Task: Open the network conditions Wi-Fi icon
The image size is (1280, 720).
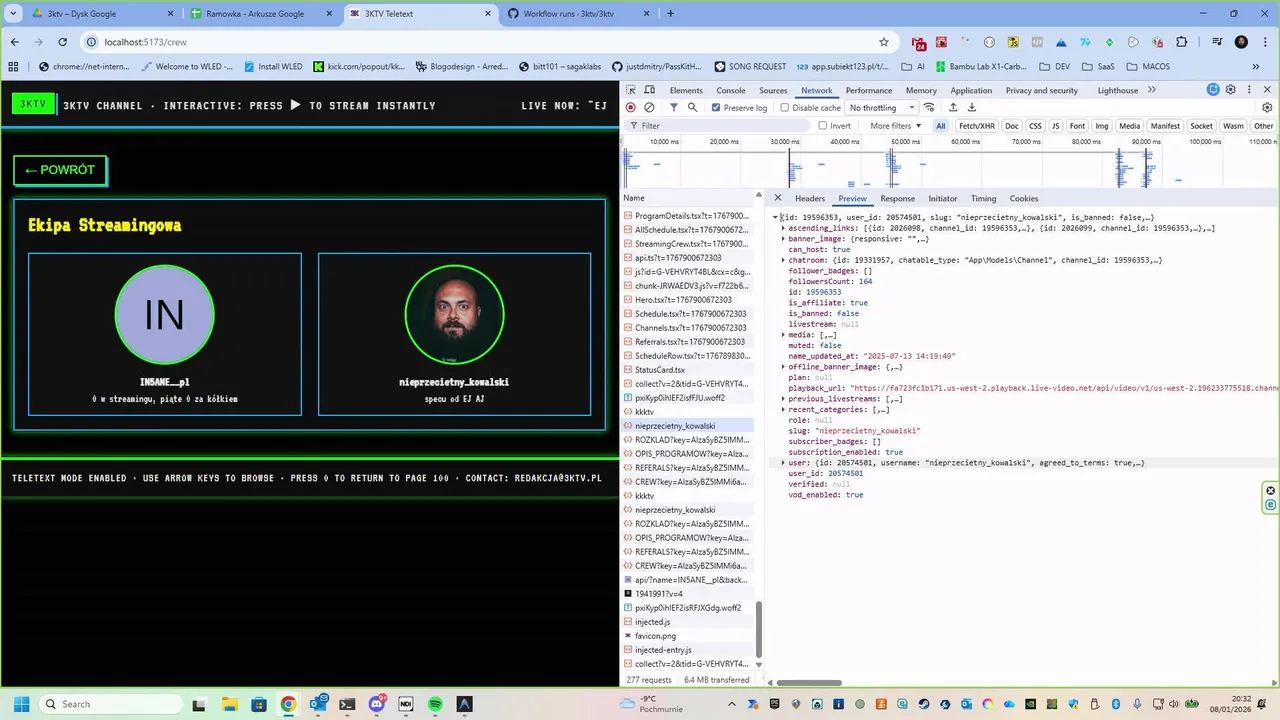Action: click(929, 107)
